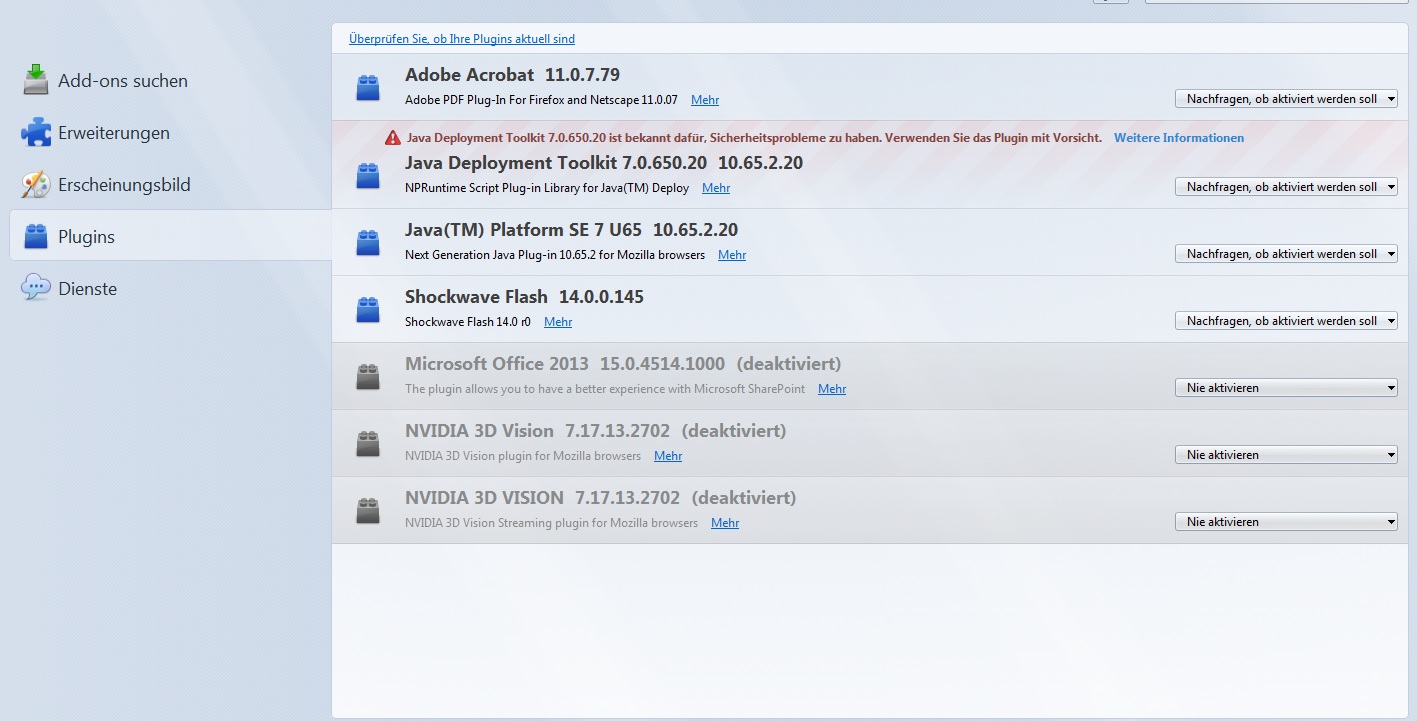This screenshot has height=721, width=1417.
Task: Click 'Mehr' link for Adobe Acrobat
Action: point(704,100)
